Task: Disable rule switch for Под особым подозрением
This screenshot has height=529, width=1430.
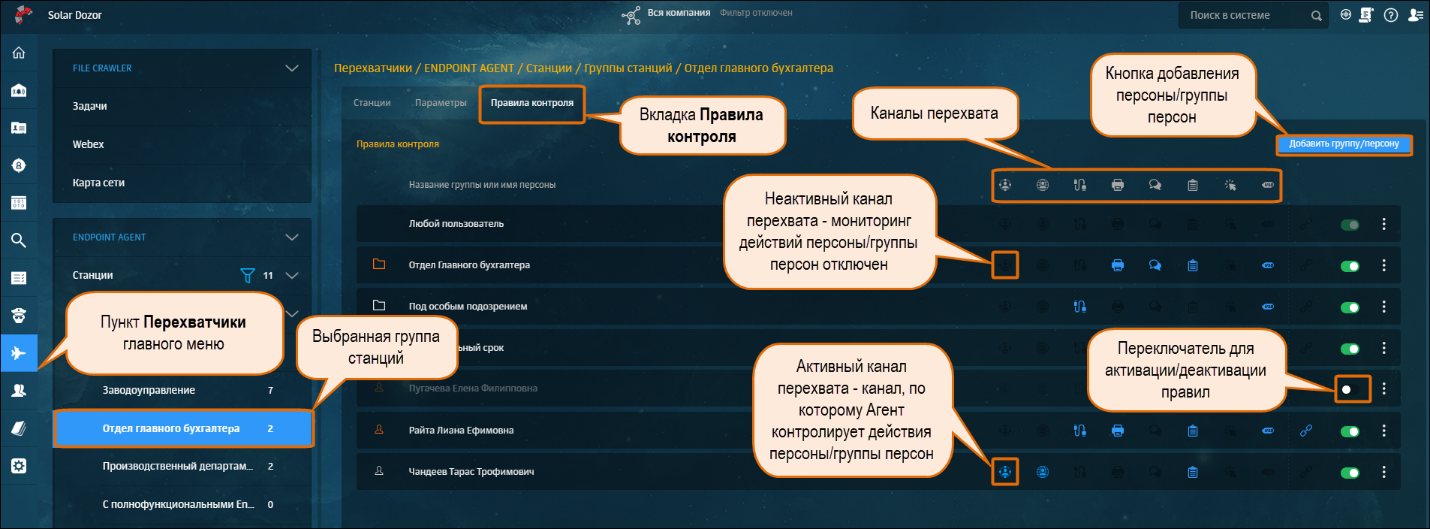Action: [1350, 307]
